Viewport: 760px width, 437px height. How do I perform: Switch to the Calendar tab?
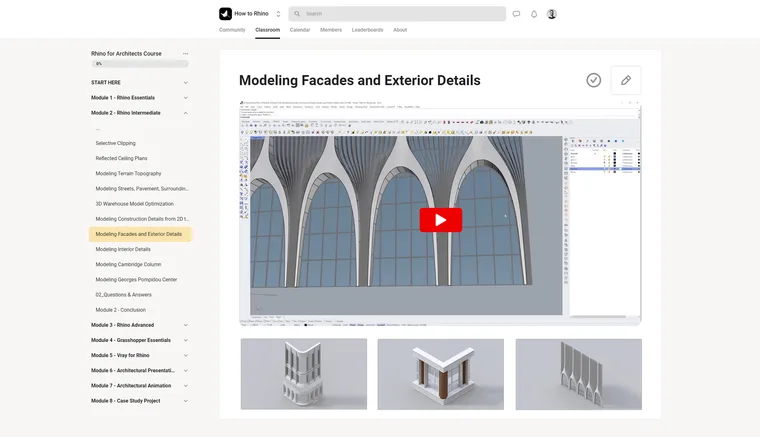(x=300, y=30)
